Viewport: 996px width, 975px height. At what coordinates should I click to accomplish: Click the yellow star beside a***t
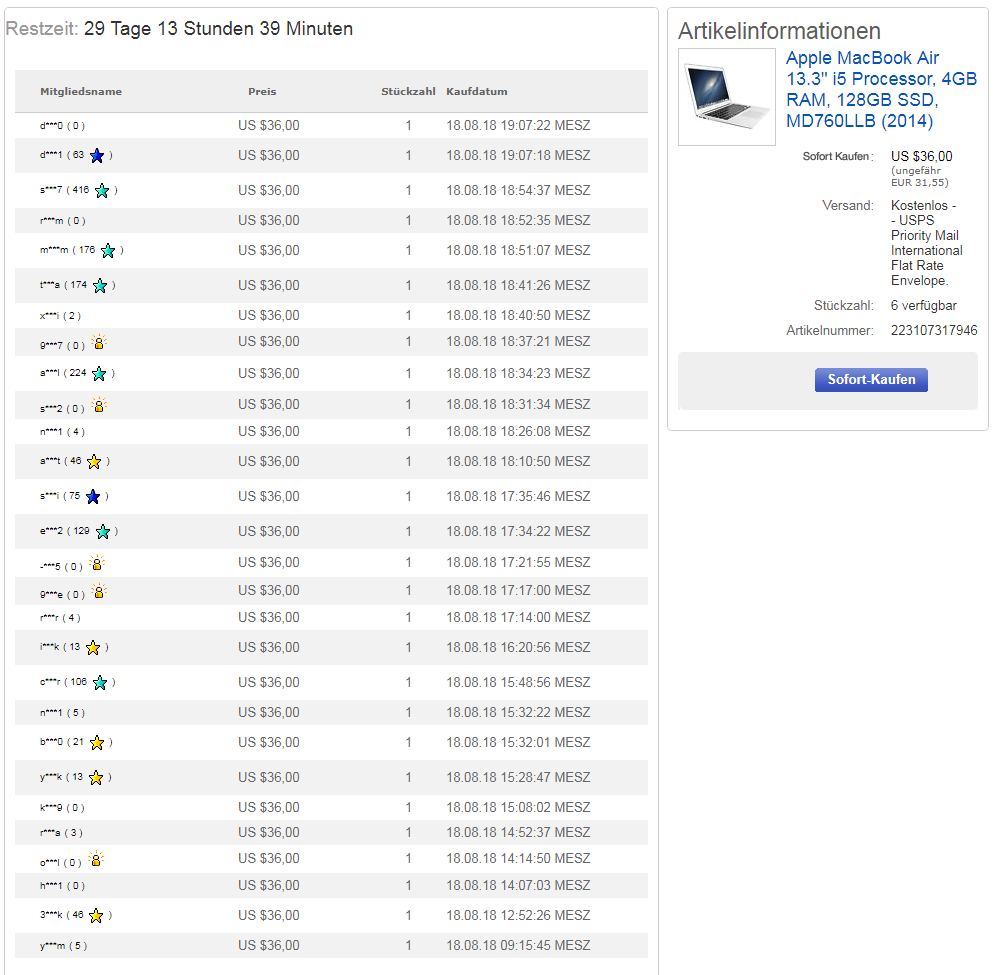point(94,461)
